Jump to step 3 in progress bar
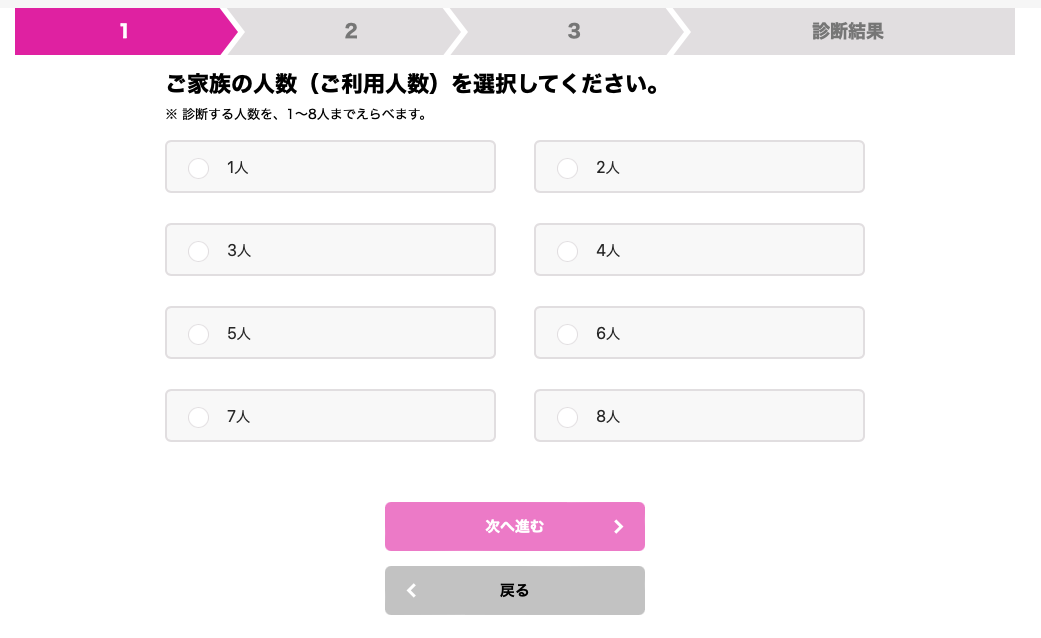Screen dimensions: 1041x638 click(x=573, y=31)
